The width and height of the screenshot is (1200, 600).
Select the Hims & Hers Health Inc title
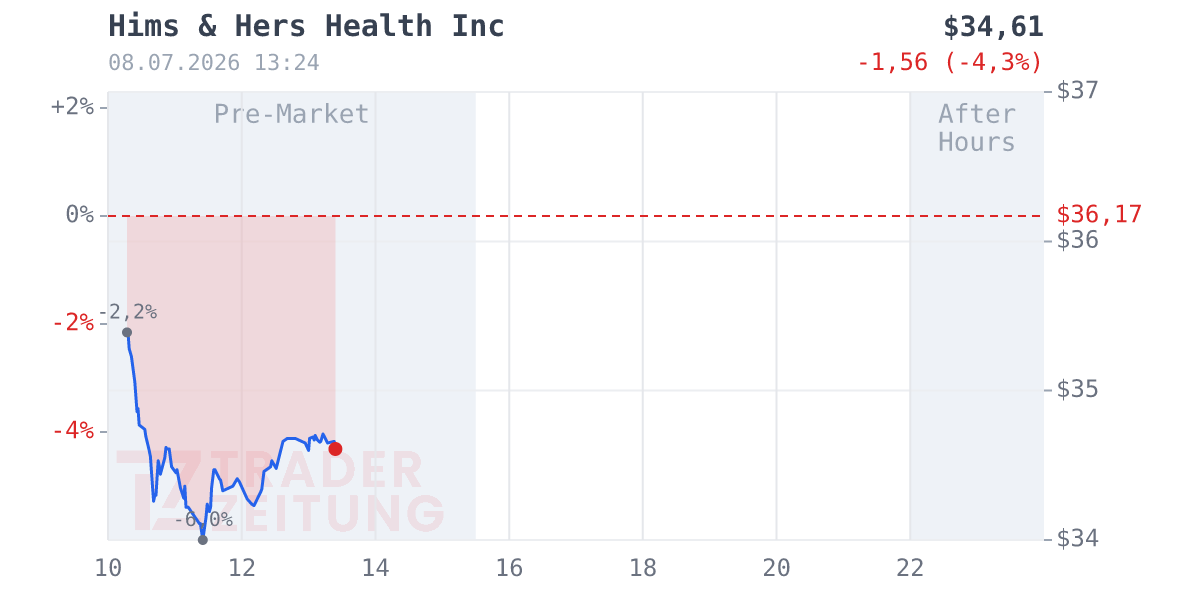[x=306, y=26]
